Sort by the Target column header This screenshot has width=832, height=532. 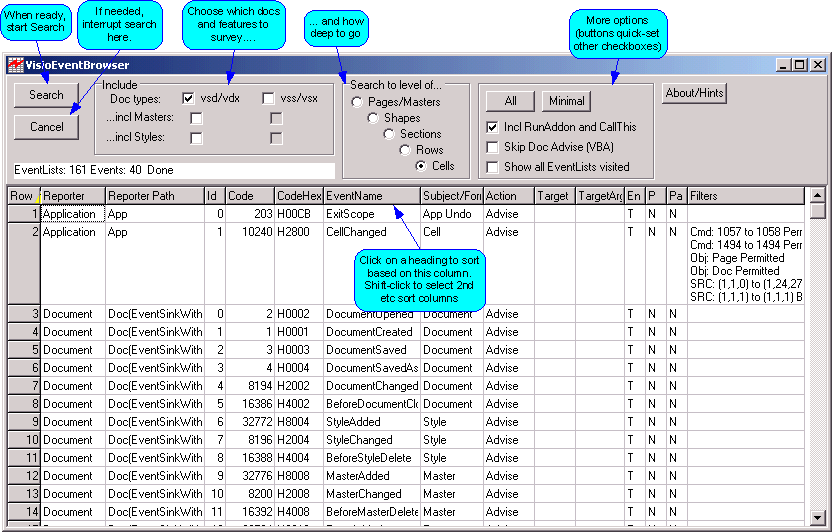pyautogui.click(x=554, y=196)
